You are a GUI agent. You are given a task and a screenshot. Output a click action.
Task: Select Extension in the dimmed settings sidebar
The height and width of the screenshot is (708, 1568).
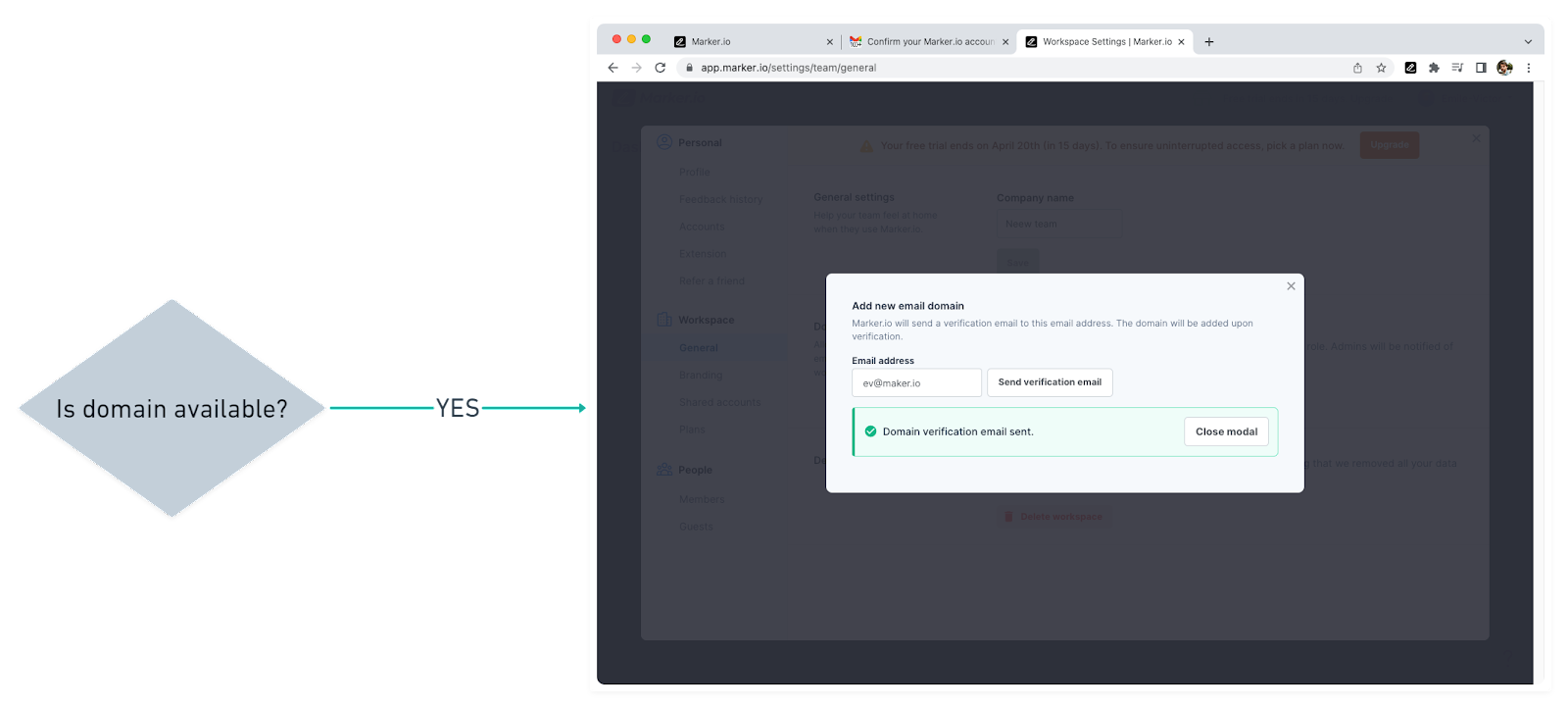[703, 254]
